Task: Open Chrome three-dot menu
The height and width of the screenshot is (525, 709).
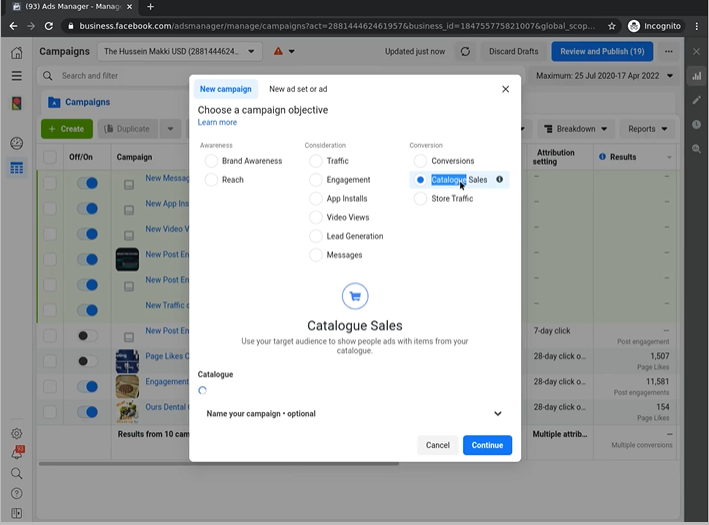Action: (x=697, y=26)
